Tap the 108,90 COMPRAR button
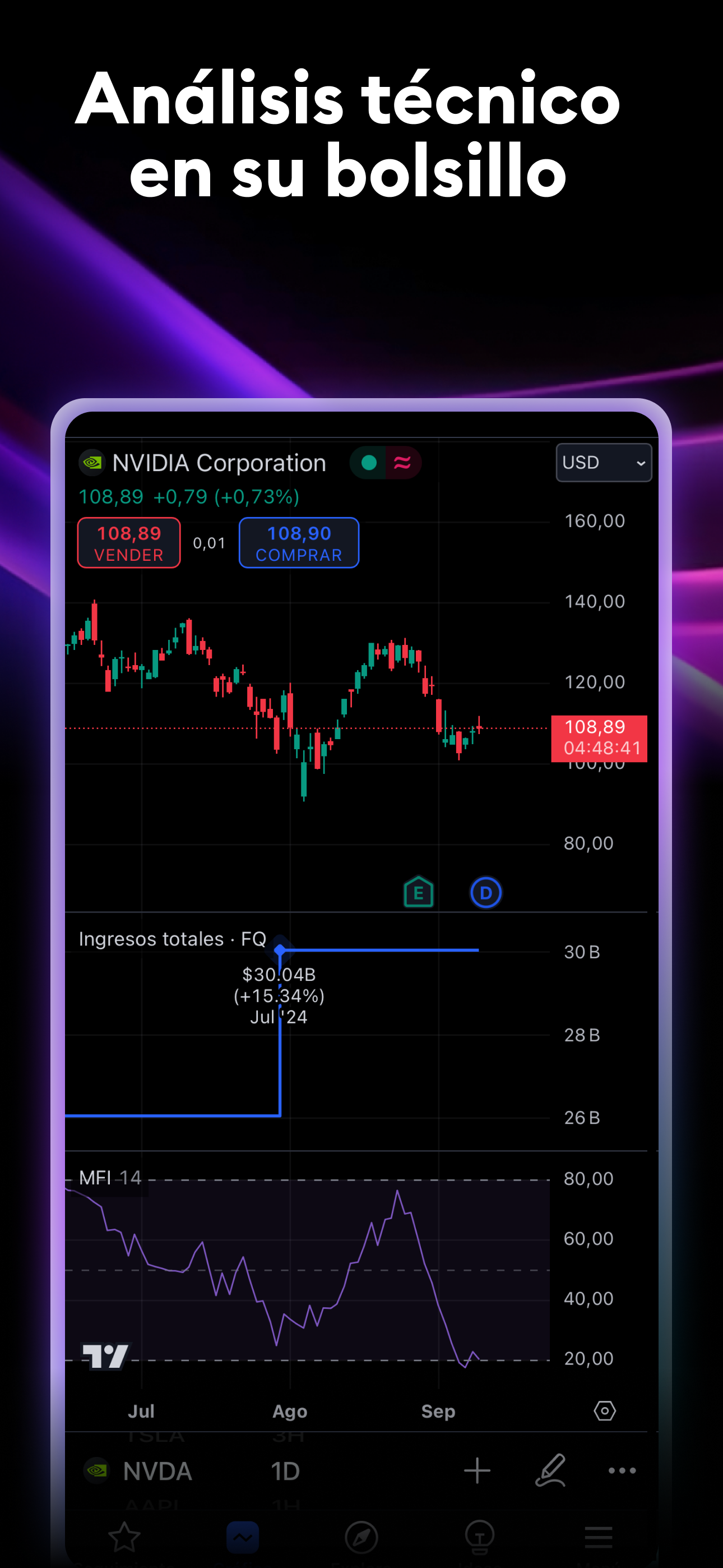The width and height of the screenshot is (723, 1568). 299,542
